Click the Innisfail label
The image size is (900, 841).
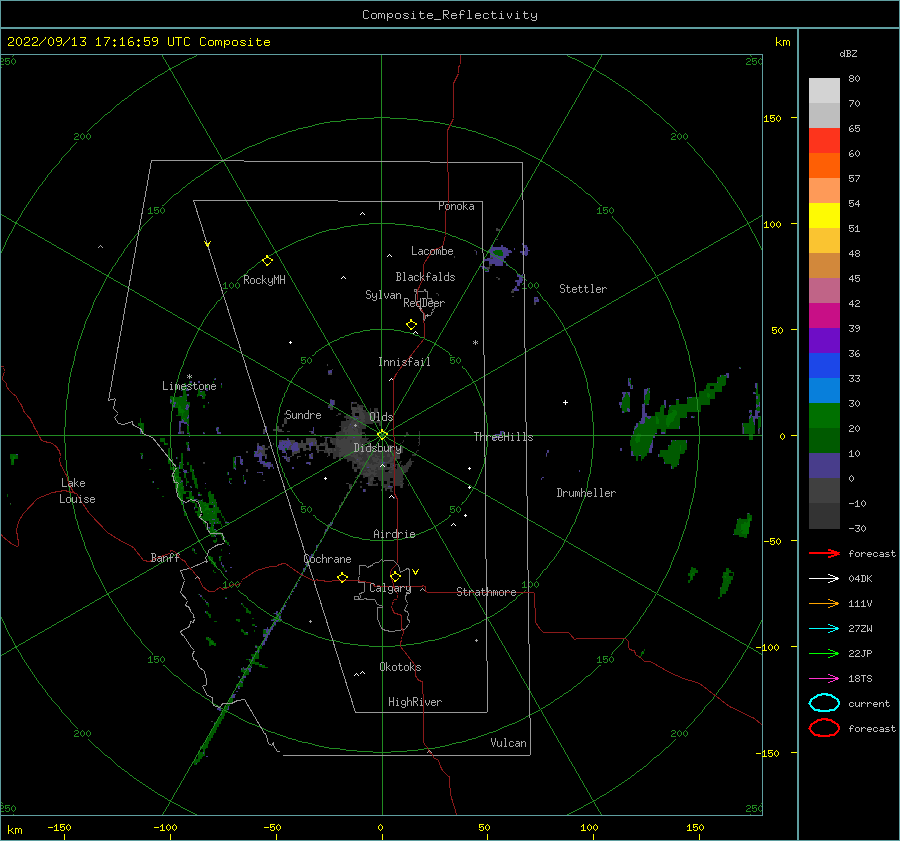[404, 362]
